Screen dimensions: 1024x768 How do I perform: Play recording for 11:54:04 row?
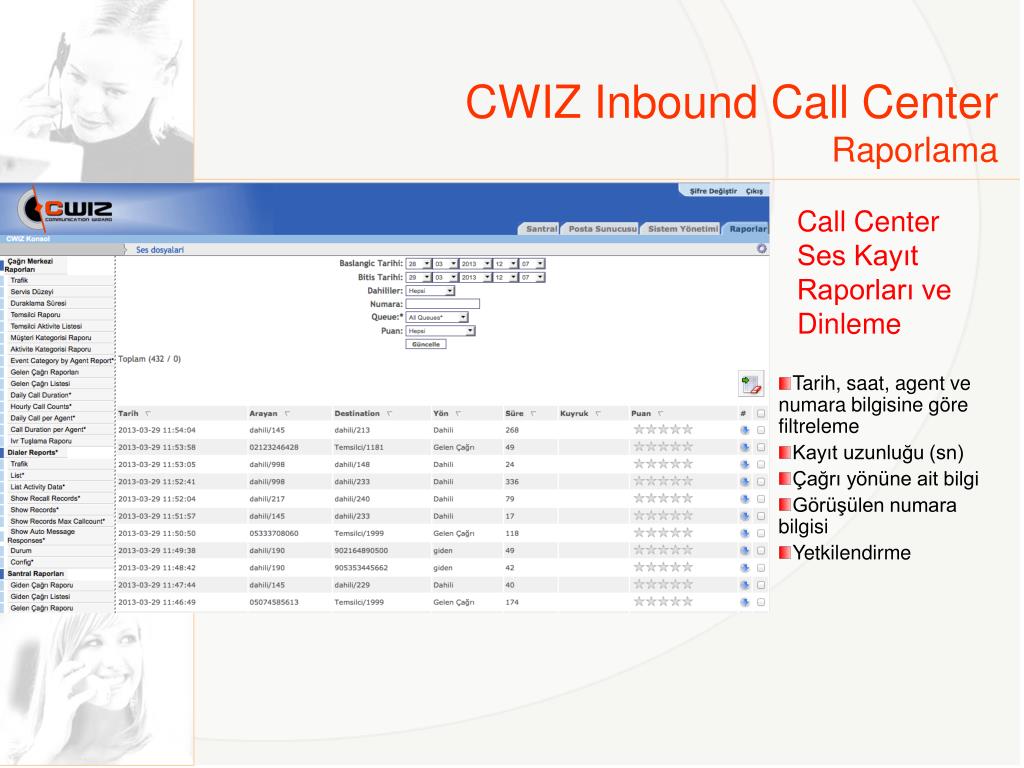(x=744, y=430)
